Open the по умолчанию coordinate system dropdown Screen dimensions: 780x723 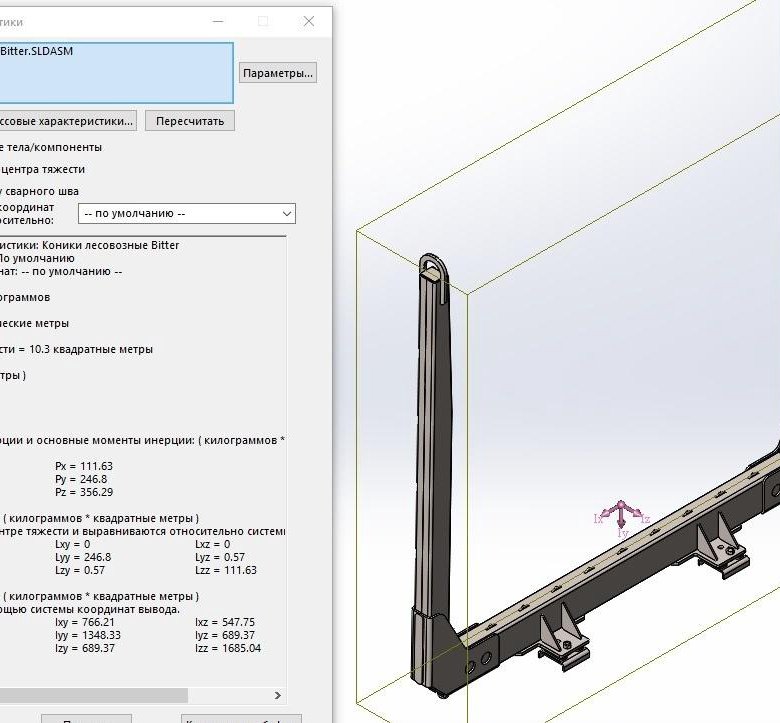pyautogui.click(x=187, y=213)
